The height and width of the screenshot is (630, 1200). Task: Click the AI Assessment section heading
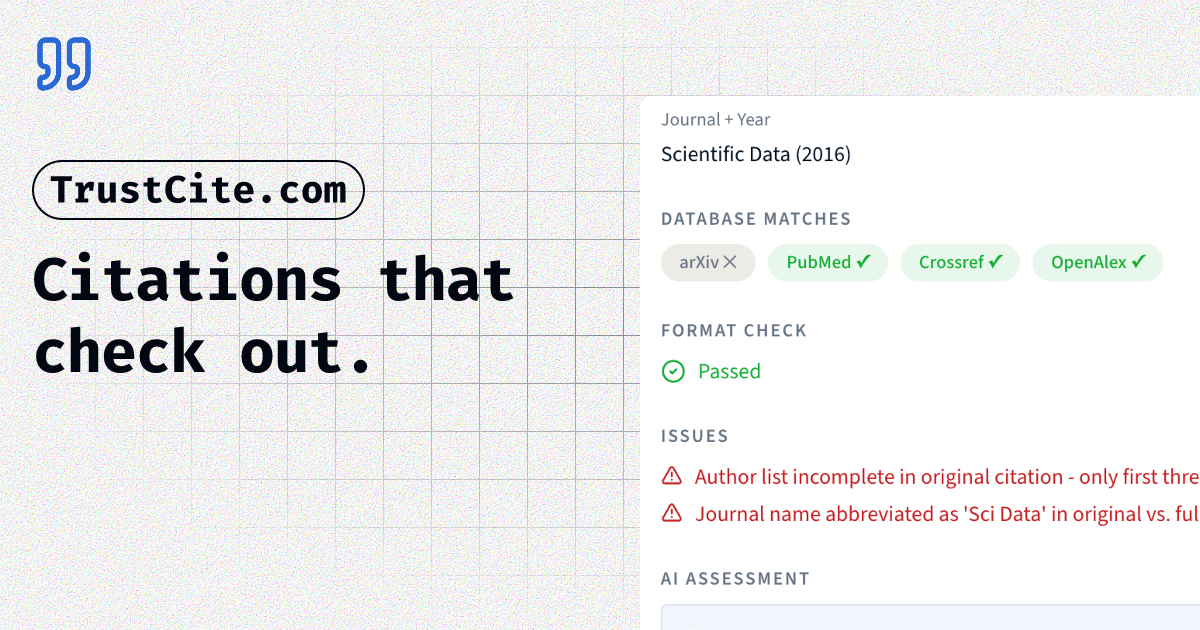735,578
